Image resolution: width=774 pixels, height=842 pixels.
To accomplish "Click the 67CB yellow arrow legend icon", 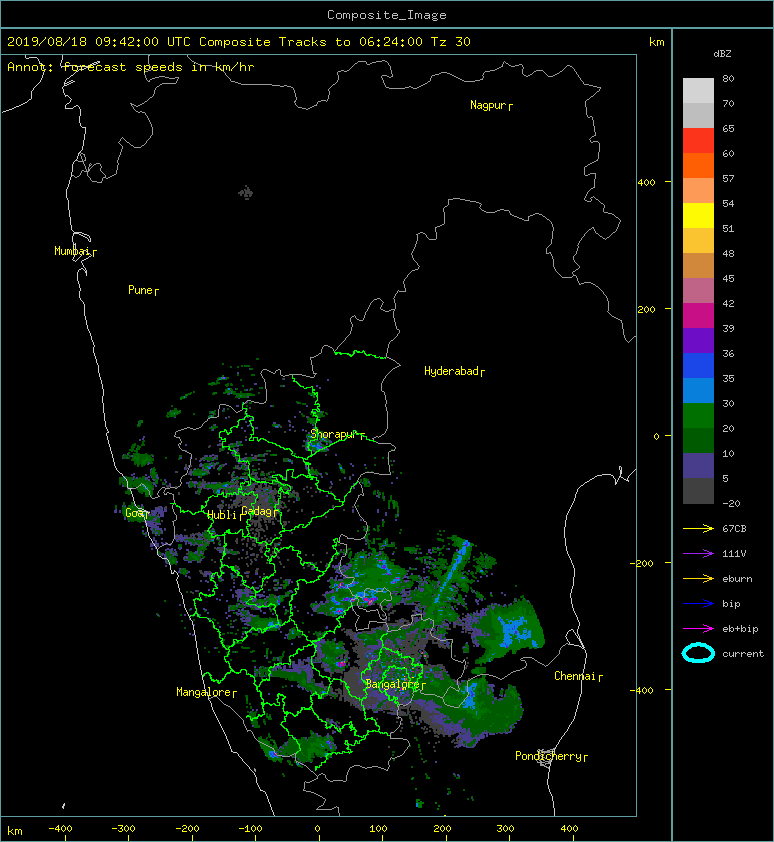I will pyautogui.click(x=698, y=528).
